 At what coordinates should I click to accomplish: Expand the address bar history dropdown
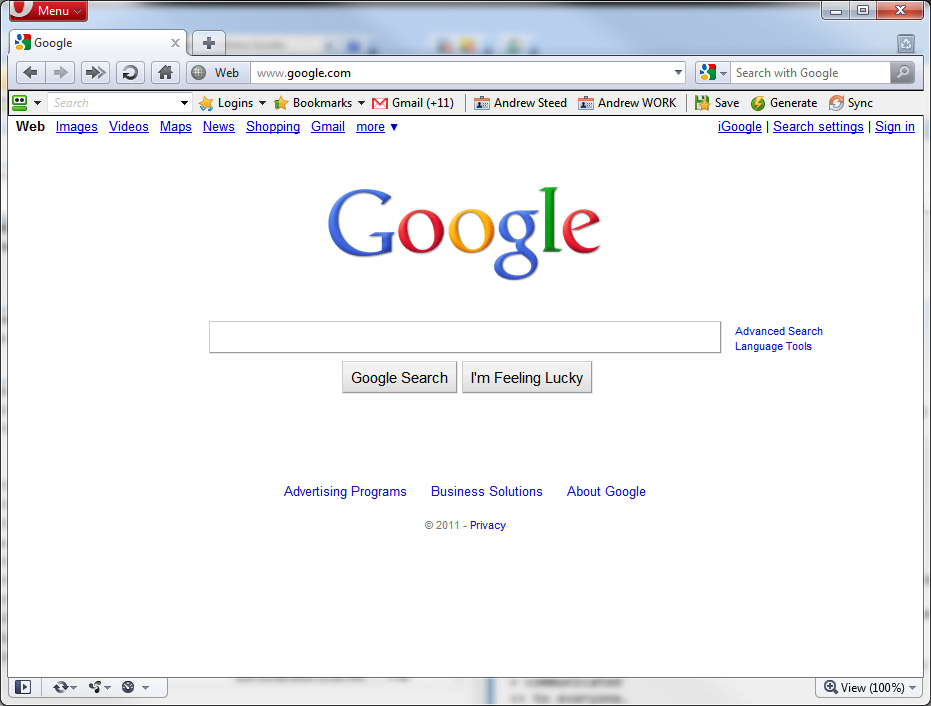[x=678, y=72]
